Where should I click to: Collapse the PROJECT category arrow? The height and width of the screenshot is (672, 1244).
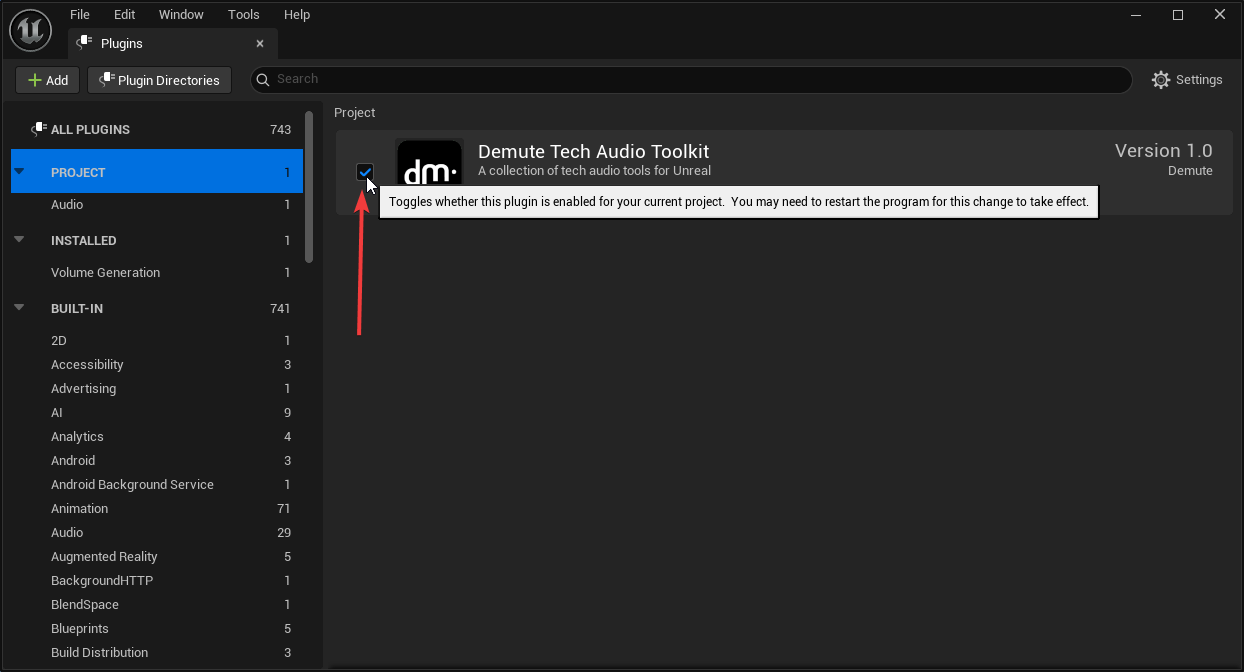pyautogui.click(x=19, y=172)
